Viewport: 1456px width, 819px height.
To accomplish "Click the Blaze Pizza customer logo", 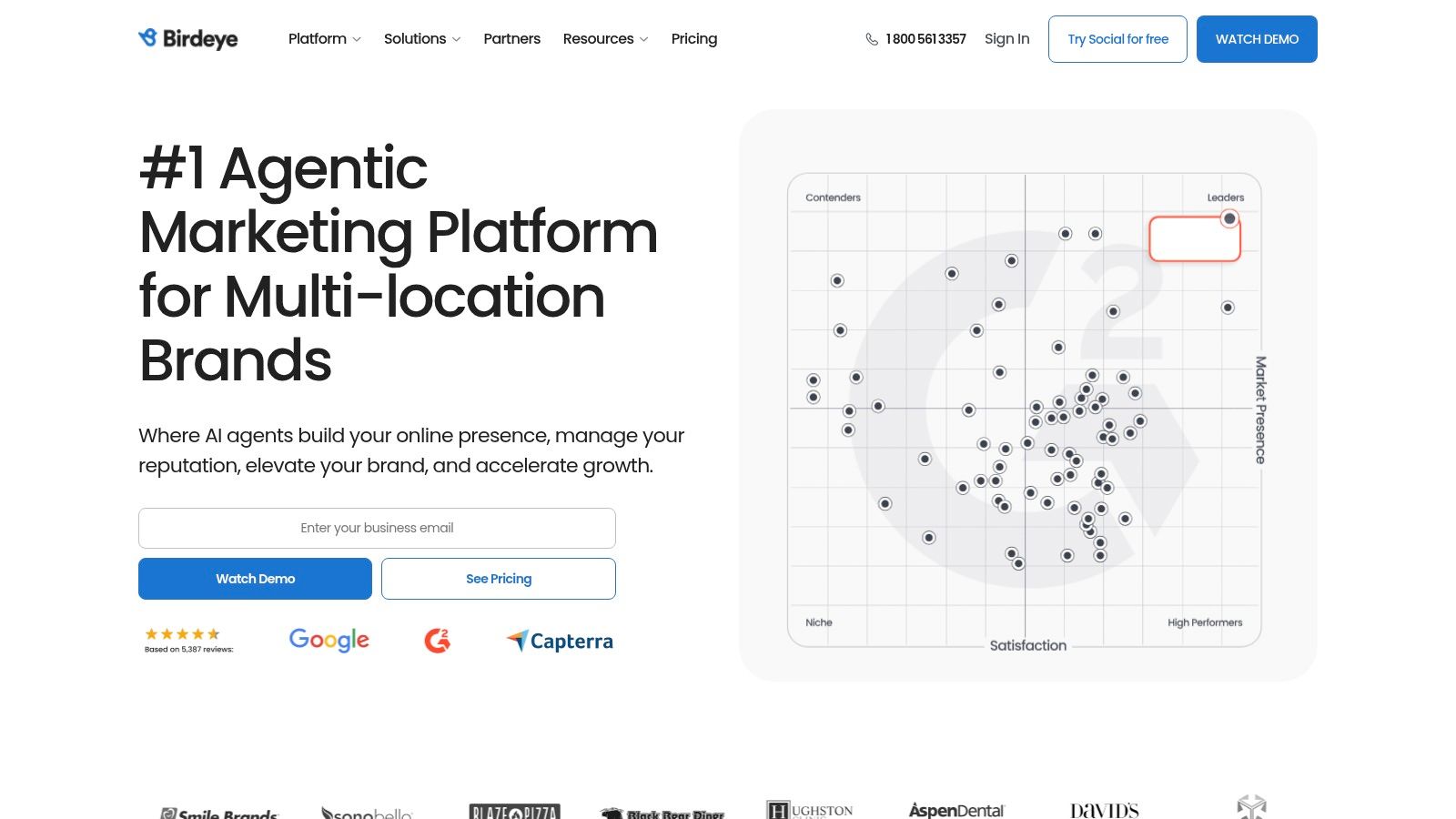I will pos(514,811).
